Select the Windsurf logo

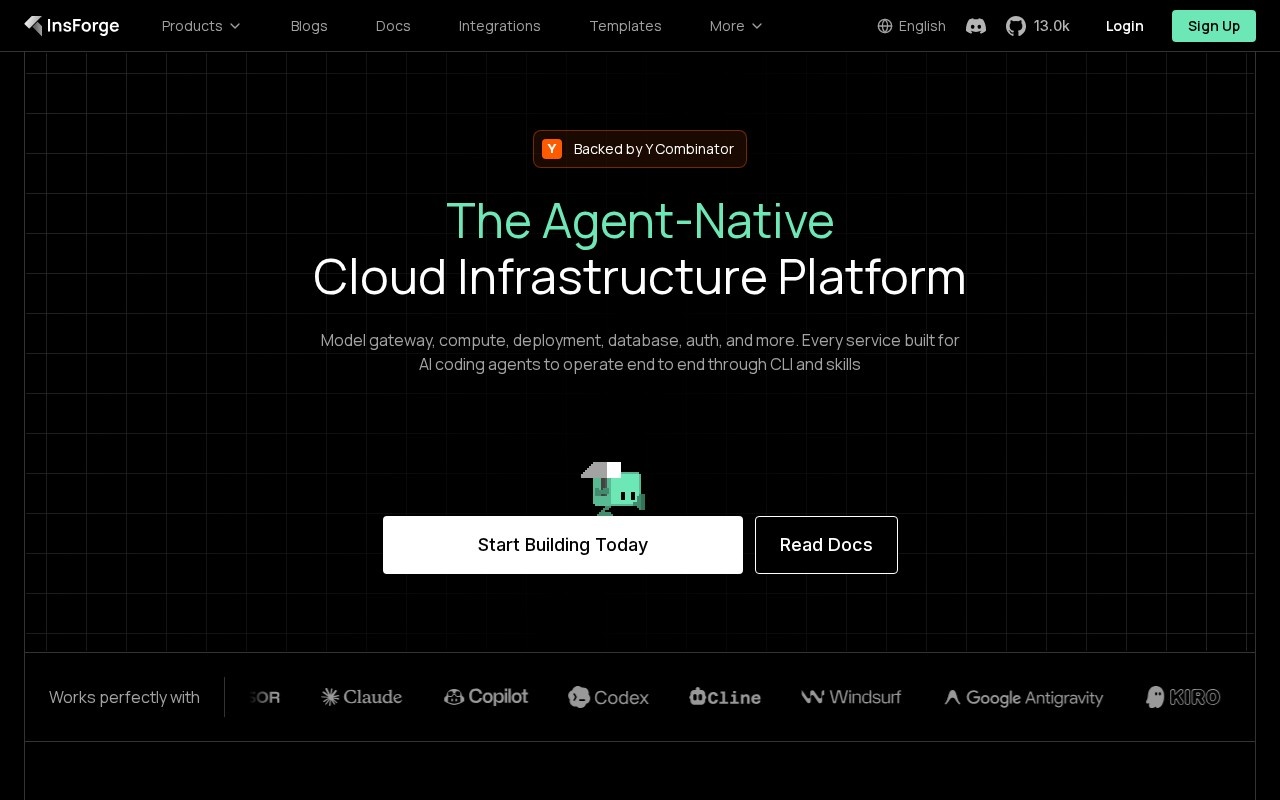point(851,697)
